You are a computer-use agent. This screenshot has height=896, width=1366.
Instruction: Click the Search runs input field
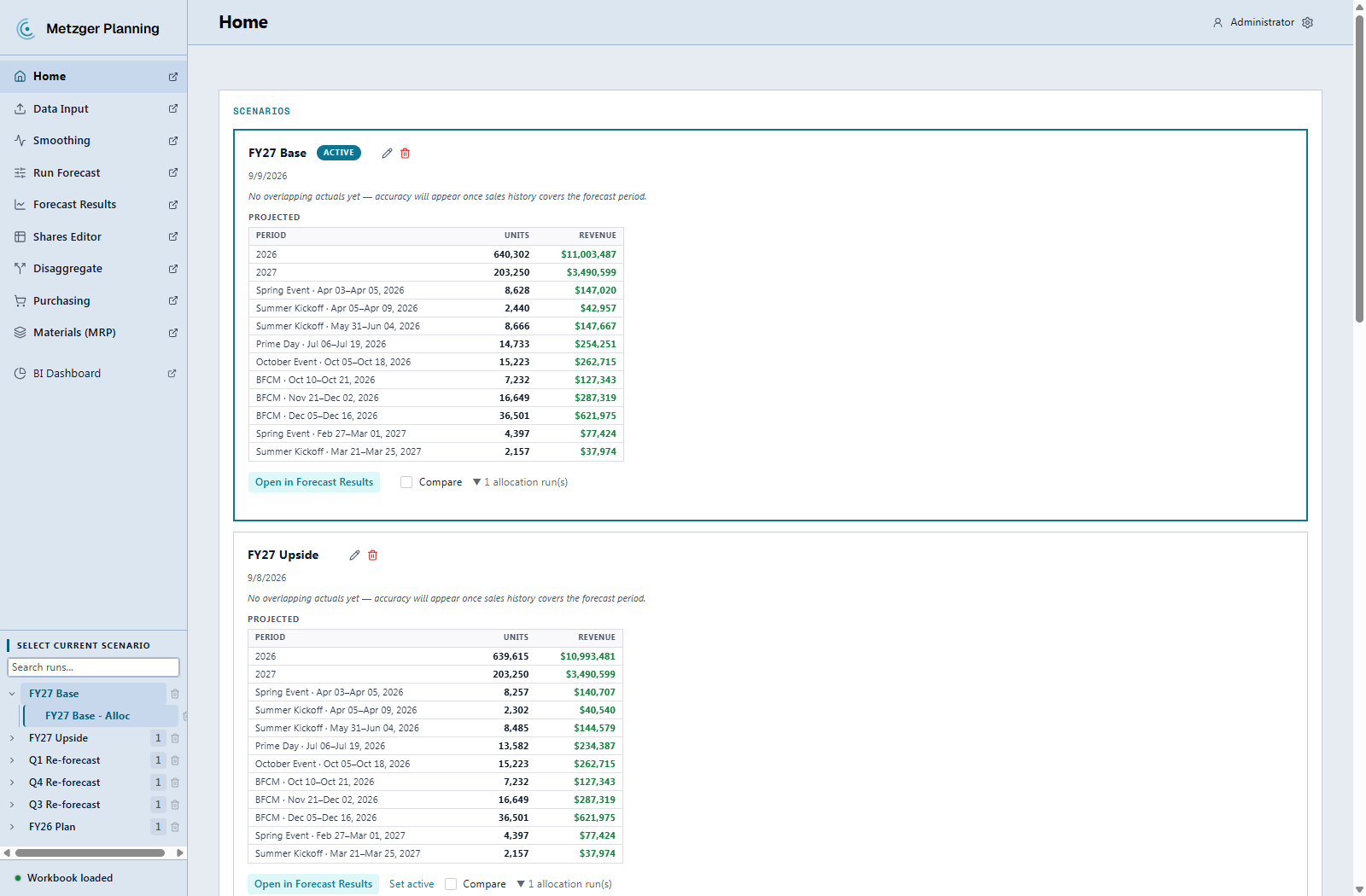click(93, 667)
